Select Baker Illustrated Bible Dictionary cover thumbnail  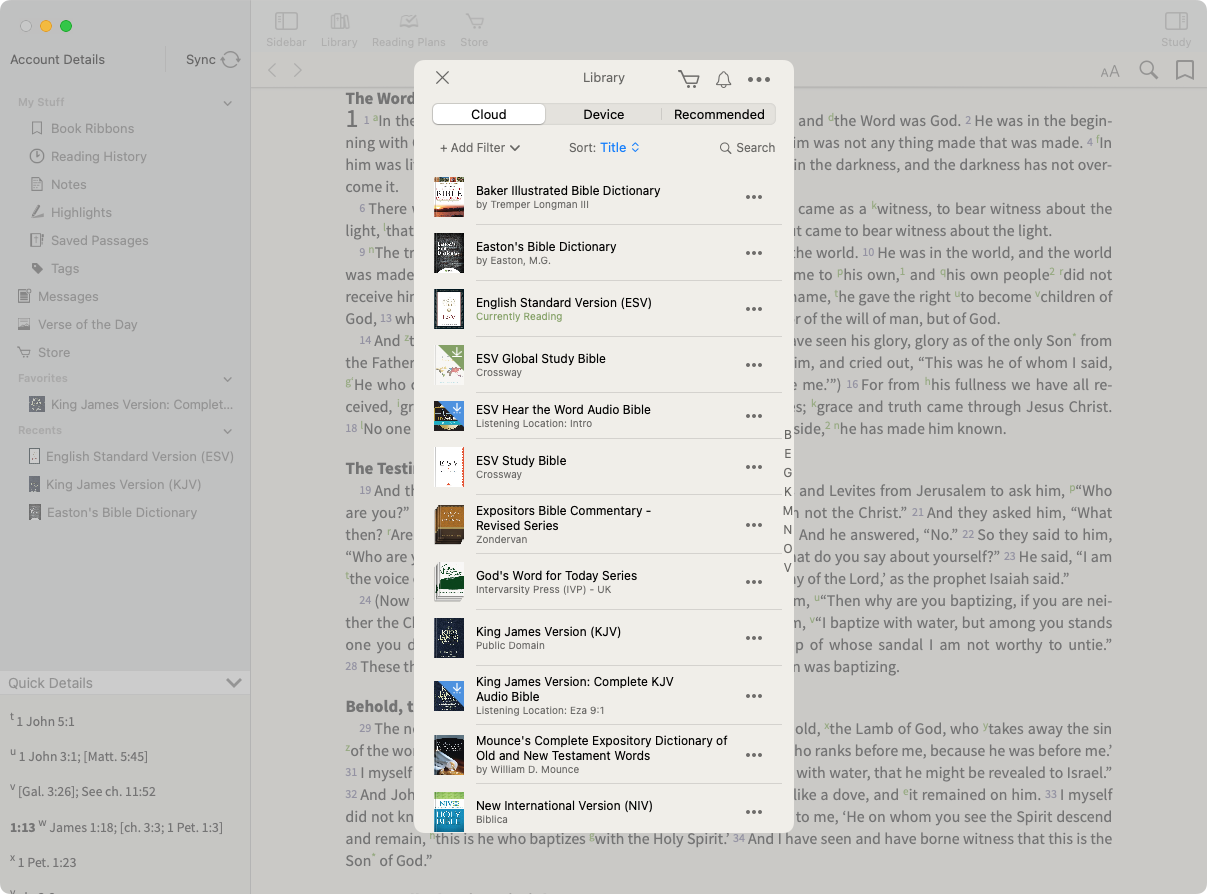(x=449, y=197)
